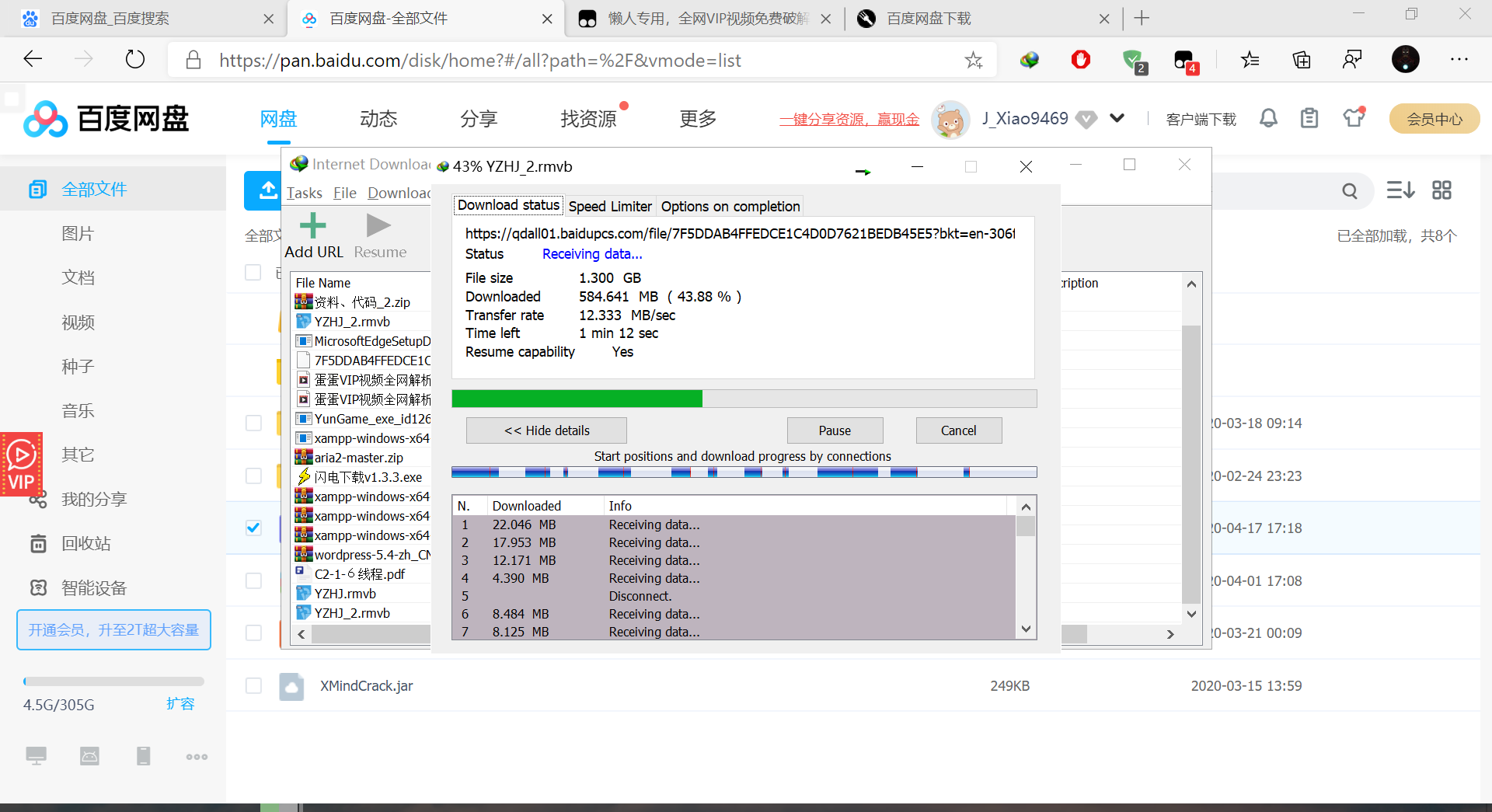1492x812 pixels.
Task: Click the Pause button
Action: coord(835,430)
